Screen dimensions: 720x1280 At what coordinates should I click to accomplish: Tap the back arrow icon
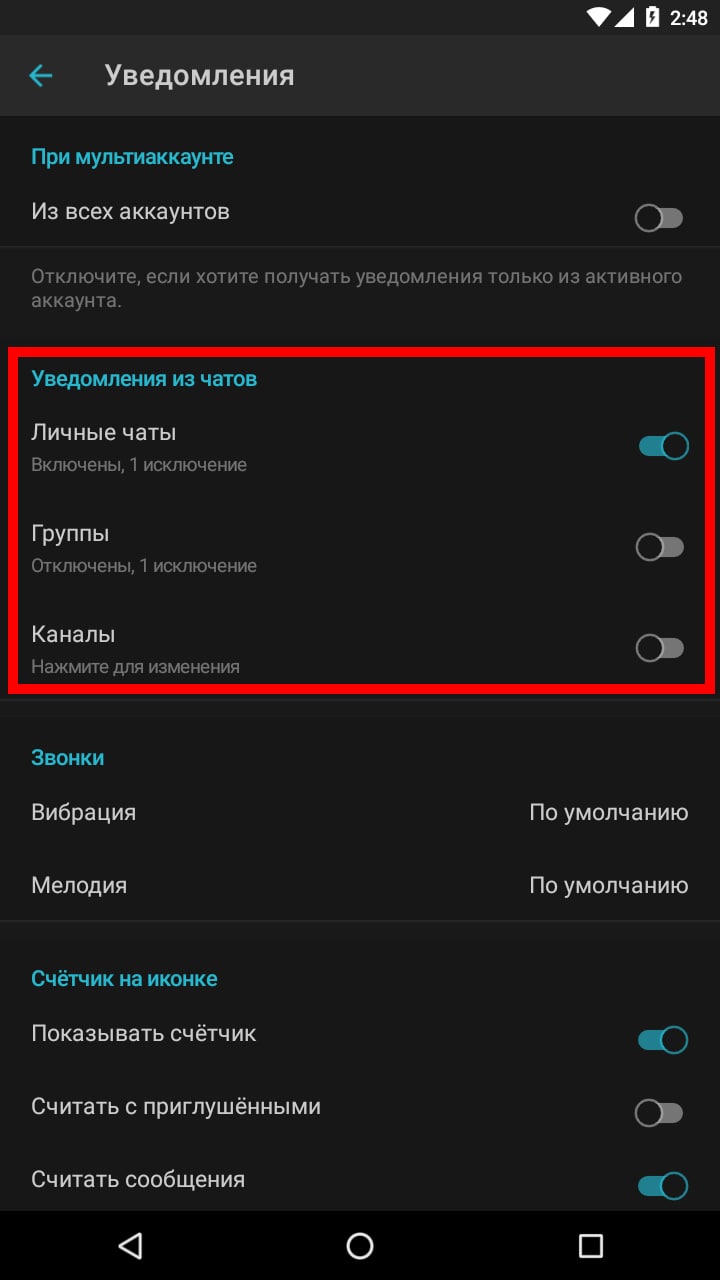coord(41,75)
